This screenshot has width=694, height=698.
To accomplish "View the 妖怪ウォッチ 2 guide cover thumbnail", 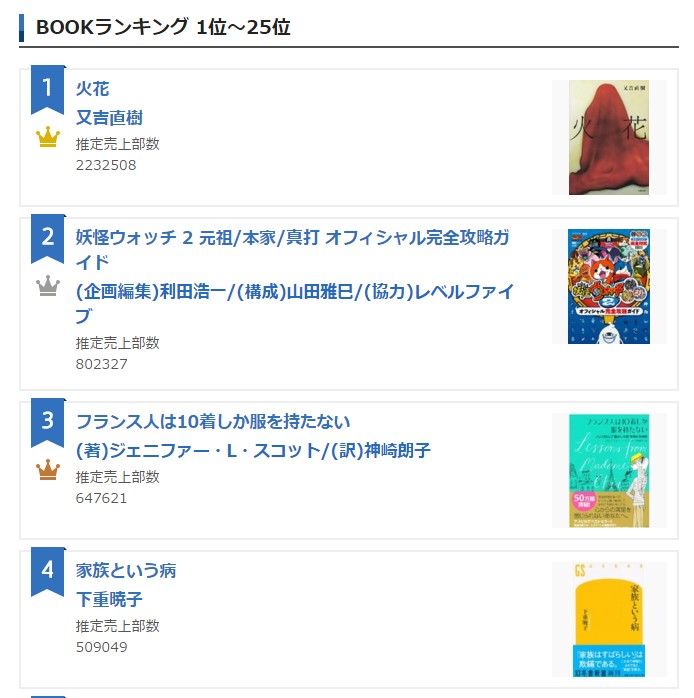I will [608, 287].
